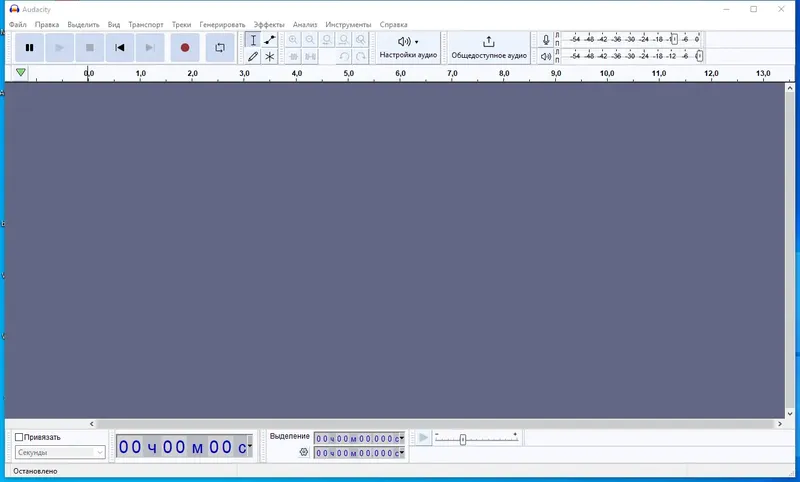
Task: Open the Транспорт menu
Action: pos(146,24)
